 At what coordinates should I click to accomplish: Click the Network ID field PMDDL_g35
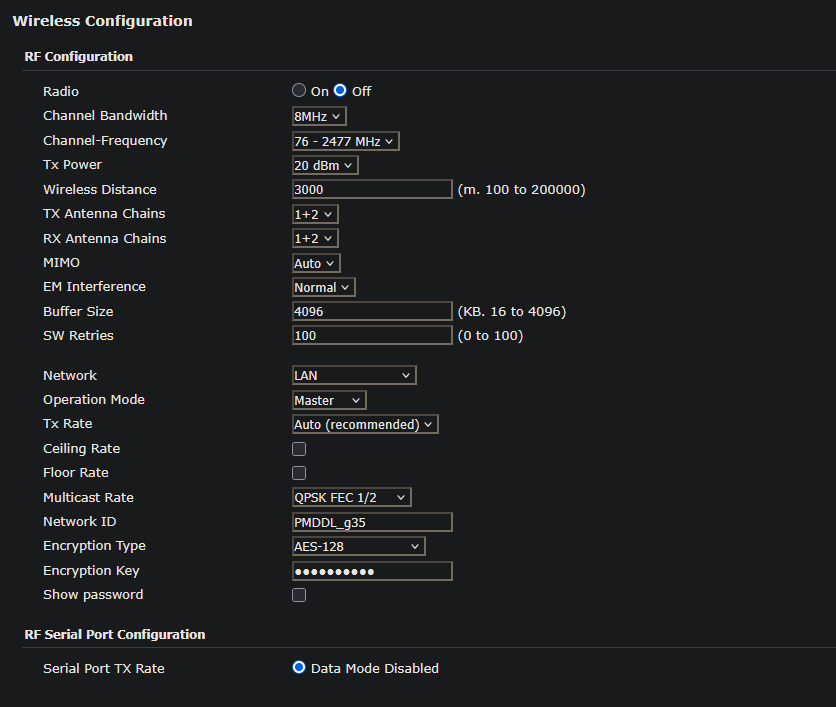[372, 523]
